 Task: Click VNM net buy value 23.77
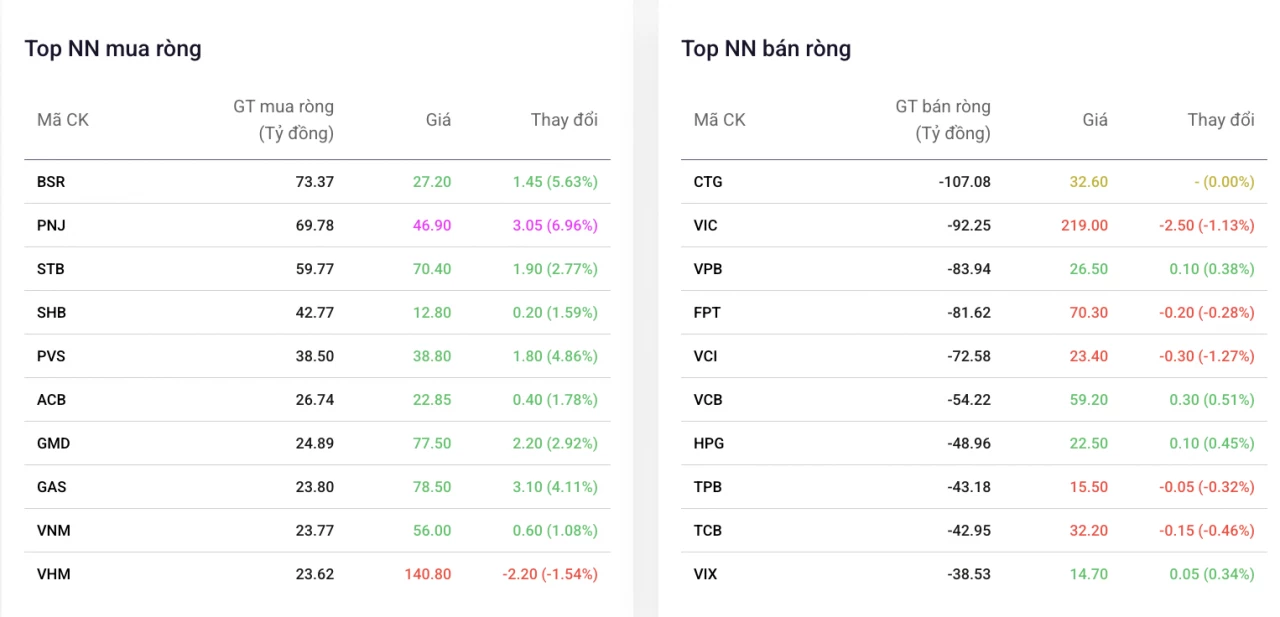click(315, 530)
